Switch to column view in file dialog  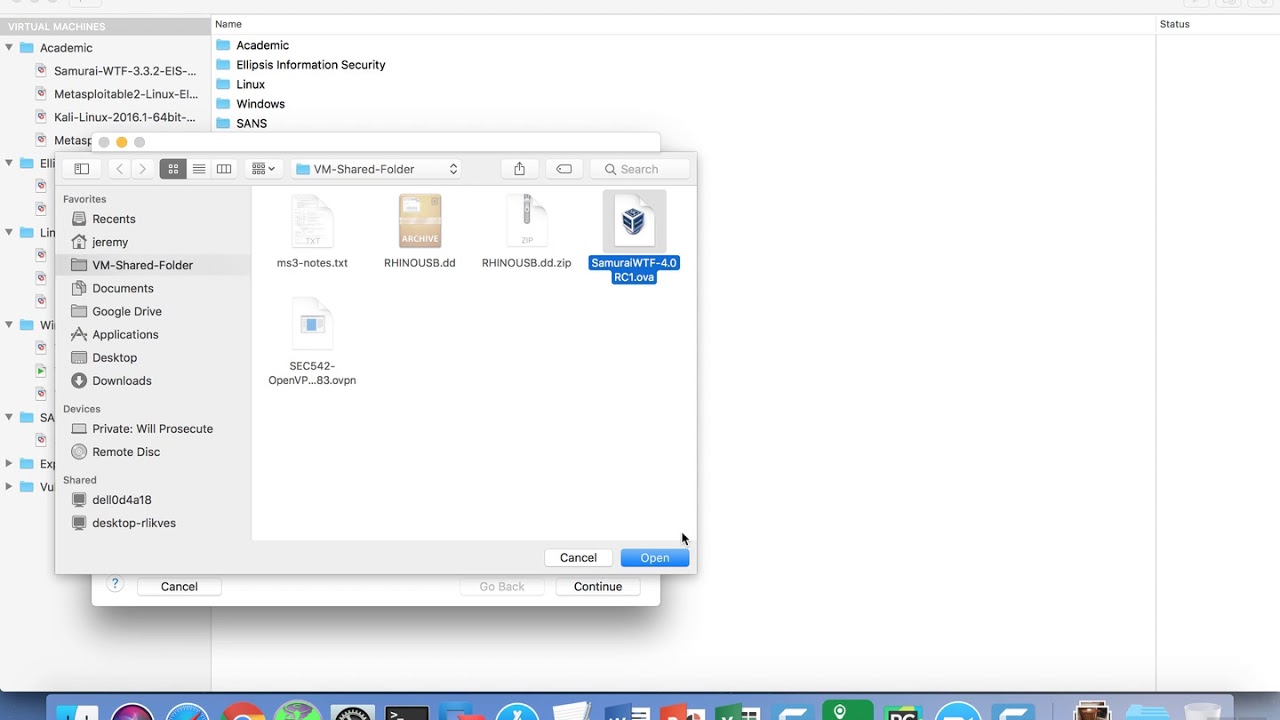(x=224, y=169)
